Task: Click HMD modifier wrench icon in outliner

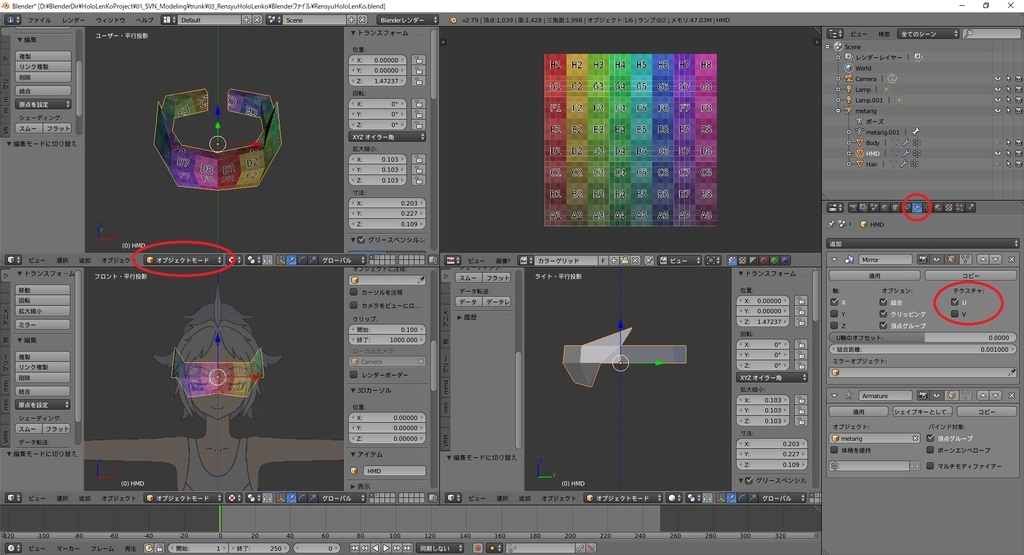Action: [x=906, y=153]
